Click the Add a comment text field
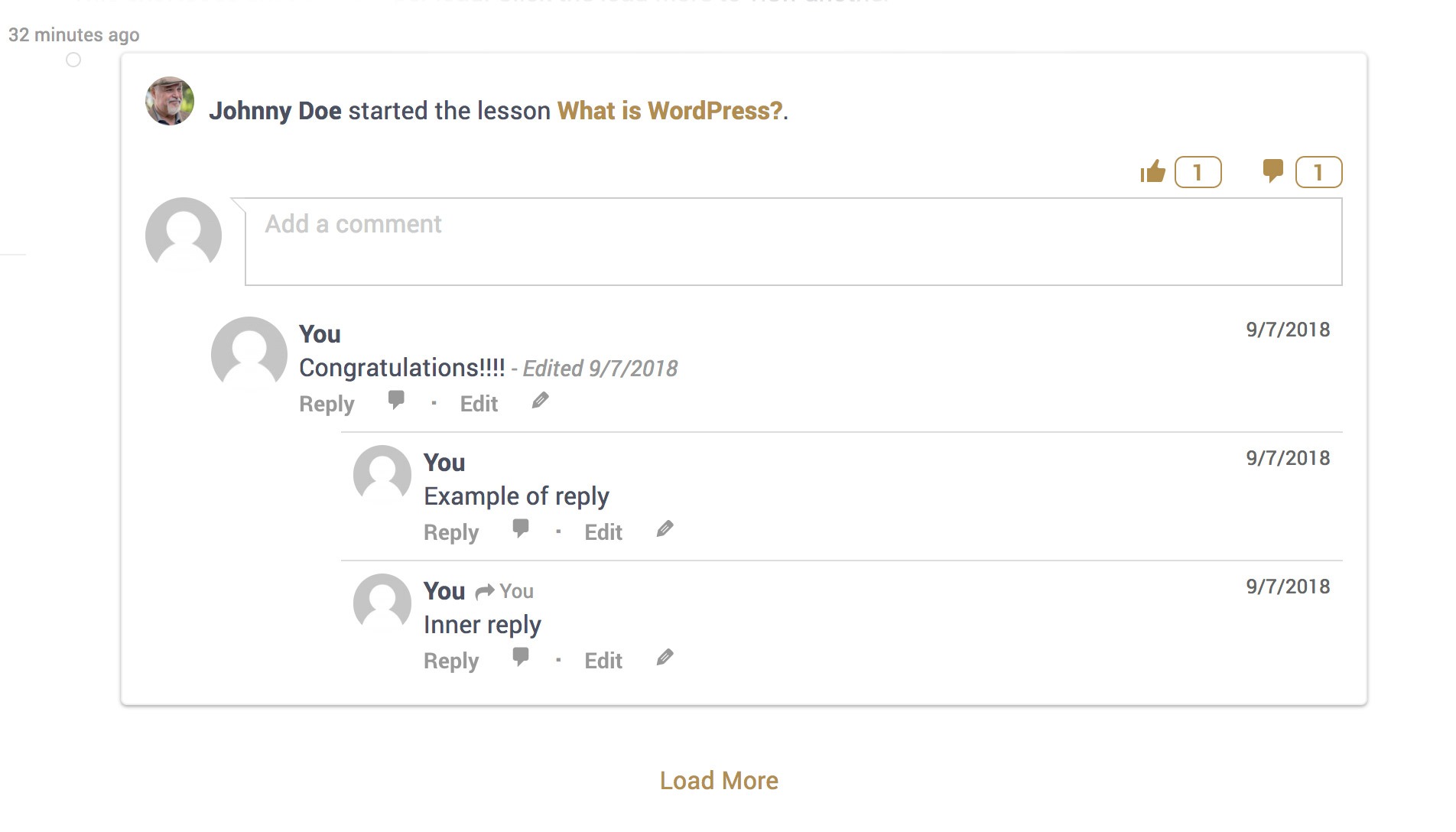1456x832 pixels. [x=794, y=242]
